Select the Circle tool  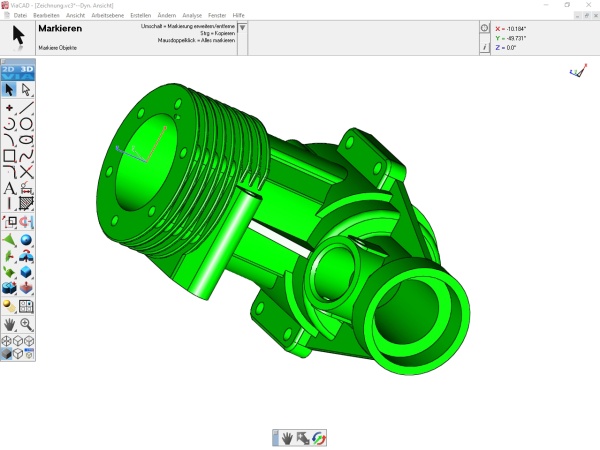[26, 124]
